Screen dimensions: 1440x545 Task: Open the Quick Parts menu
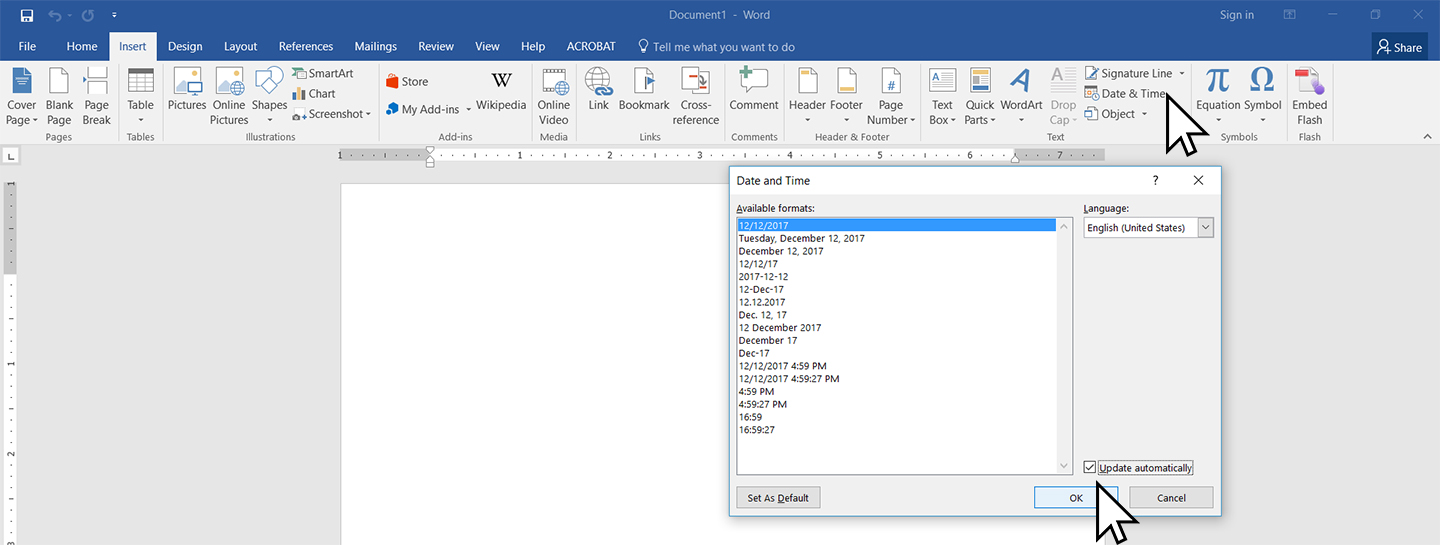point(980,97)
